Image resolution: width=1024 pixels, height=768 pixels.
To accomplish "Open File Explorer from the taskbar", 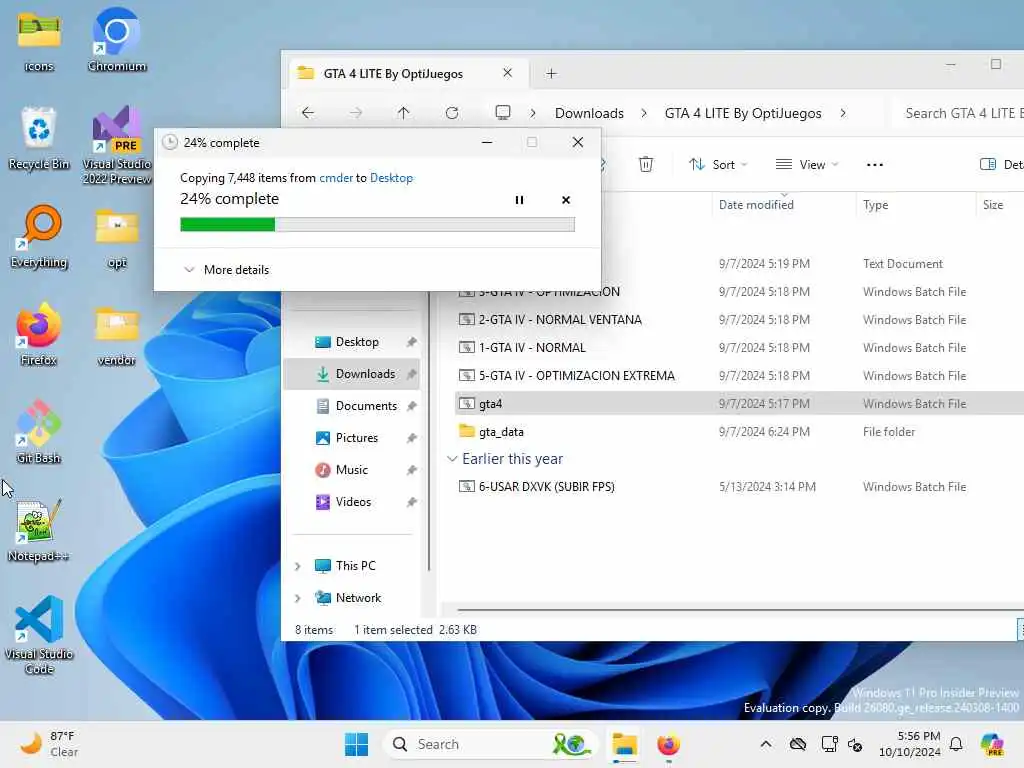I will coord(624,744).
